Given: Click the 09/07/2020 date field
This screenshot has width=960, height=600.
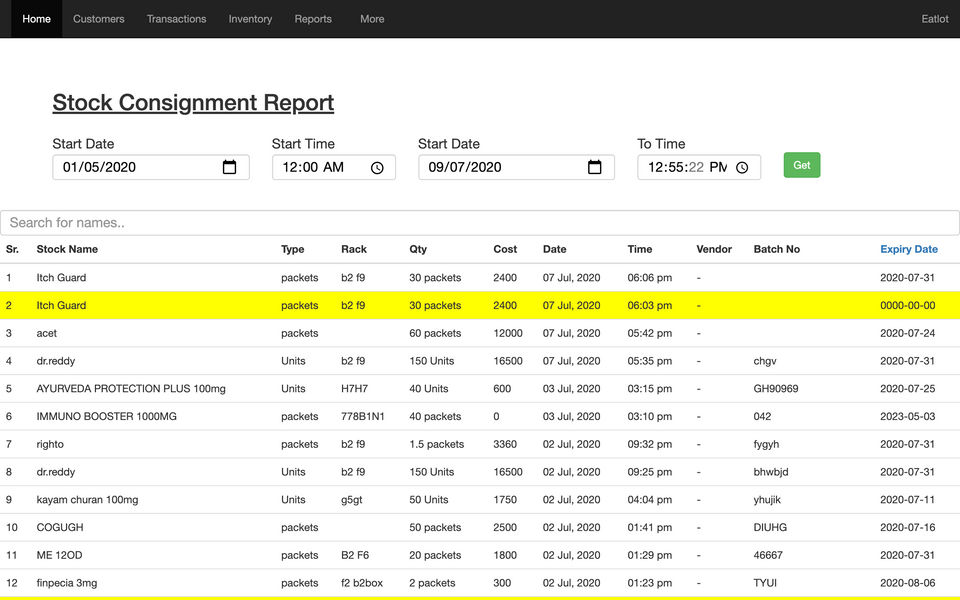Looking at the screenshot, I should click(x=516, y=167).
